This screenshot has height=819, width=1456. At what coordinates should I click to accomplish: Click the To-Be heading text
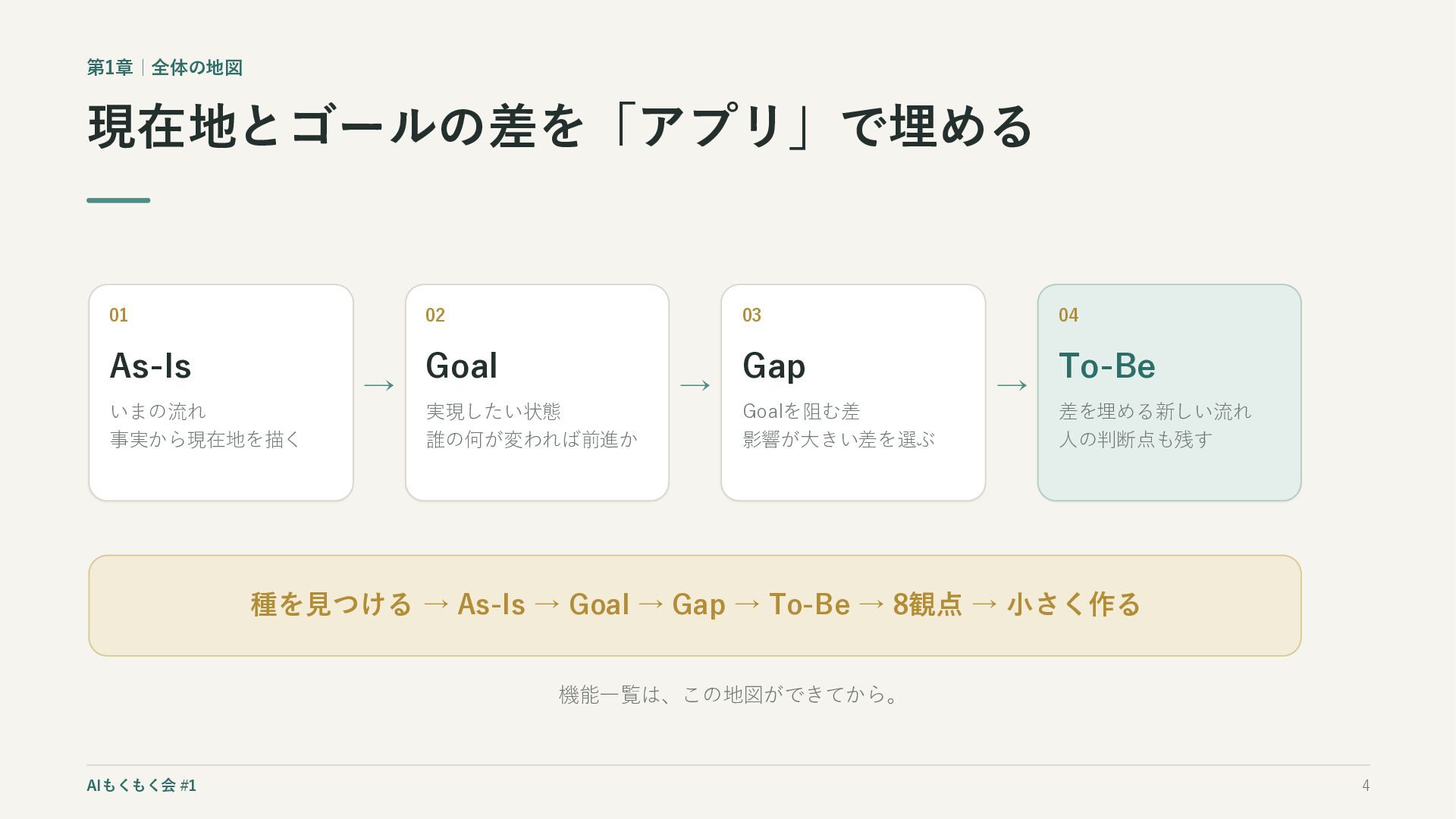(1107, 366)
